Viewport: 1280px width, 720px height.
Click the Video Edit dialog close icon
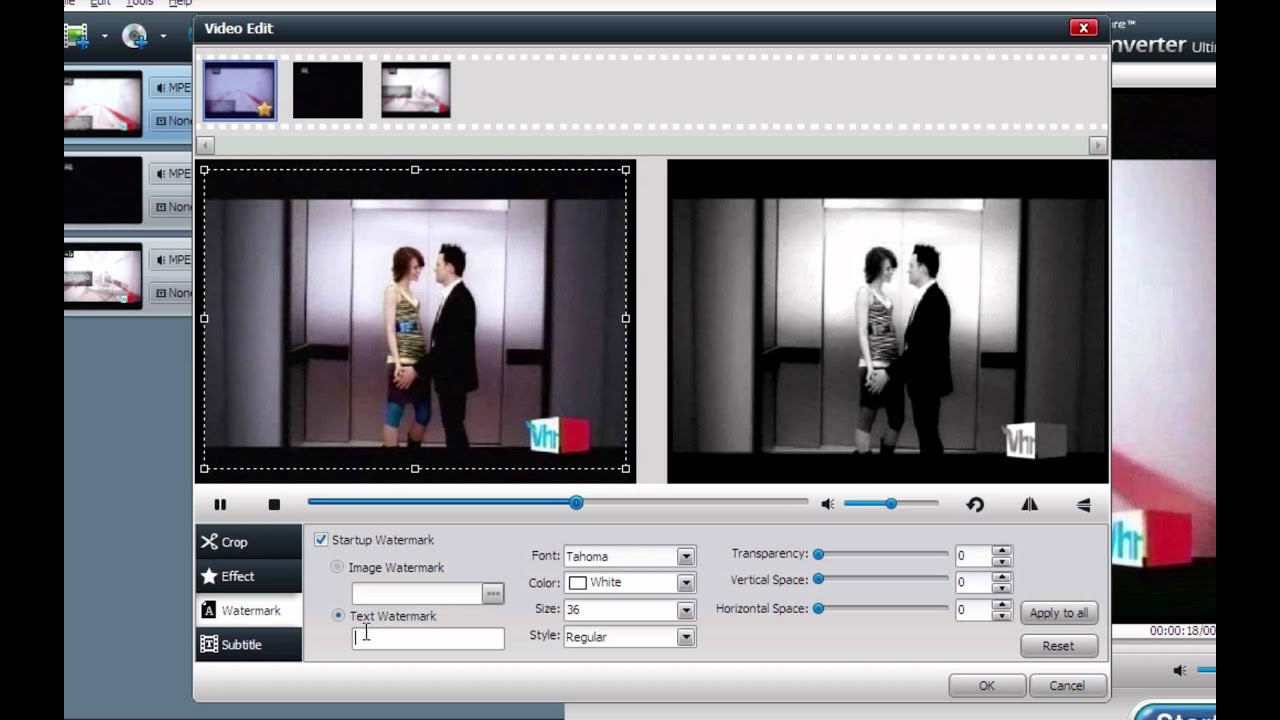[1083, 28]
